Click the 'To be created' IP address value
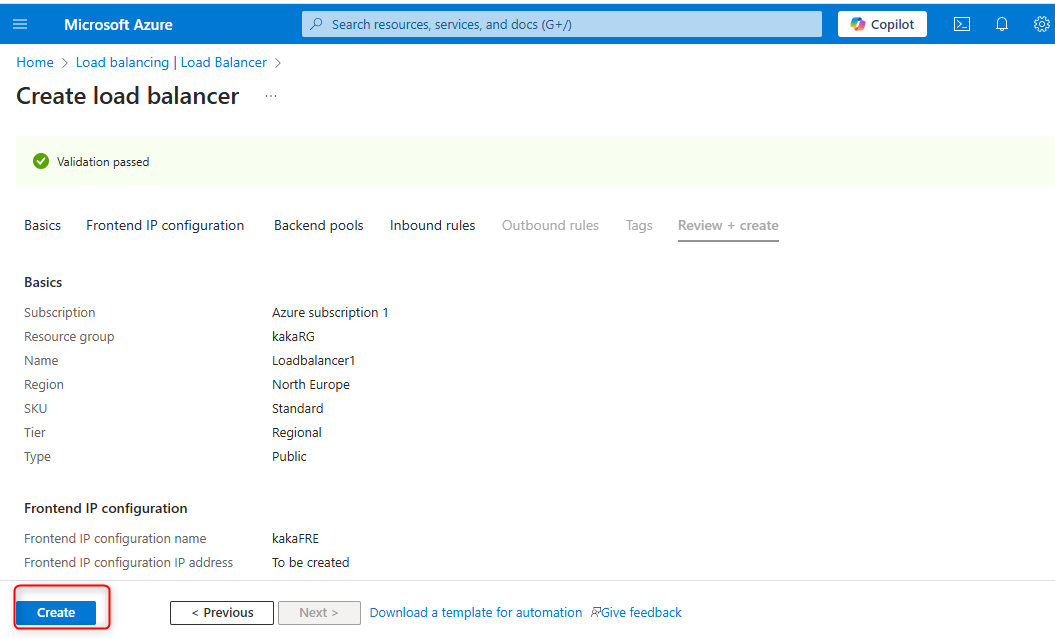Image resolution: width=1055 pixels, height=638 pixels. pyautogui.click(x=311, y=563)
